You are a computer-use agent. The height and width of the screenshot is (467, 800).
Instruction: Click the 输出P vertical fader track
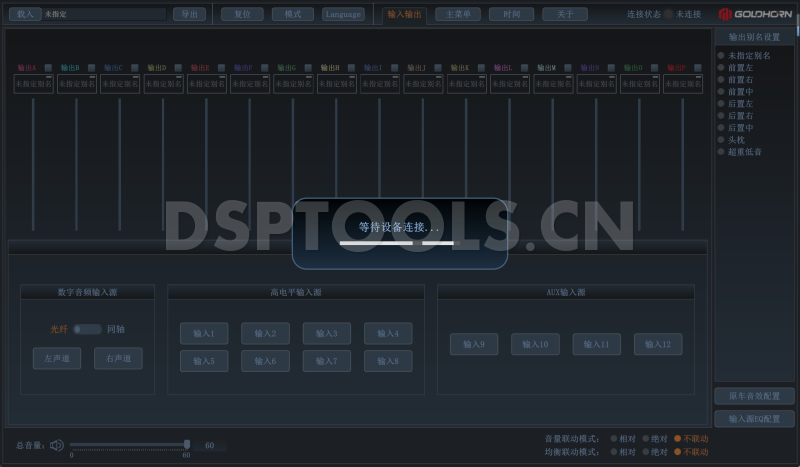tap(683, 164)
